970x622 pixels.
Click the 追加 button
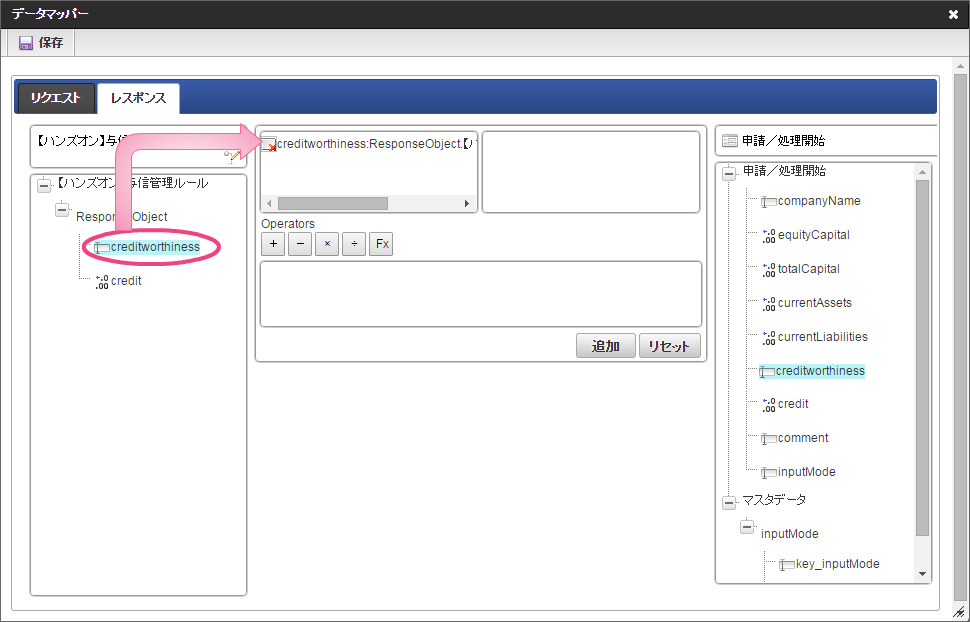click(606, 346)
